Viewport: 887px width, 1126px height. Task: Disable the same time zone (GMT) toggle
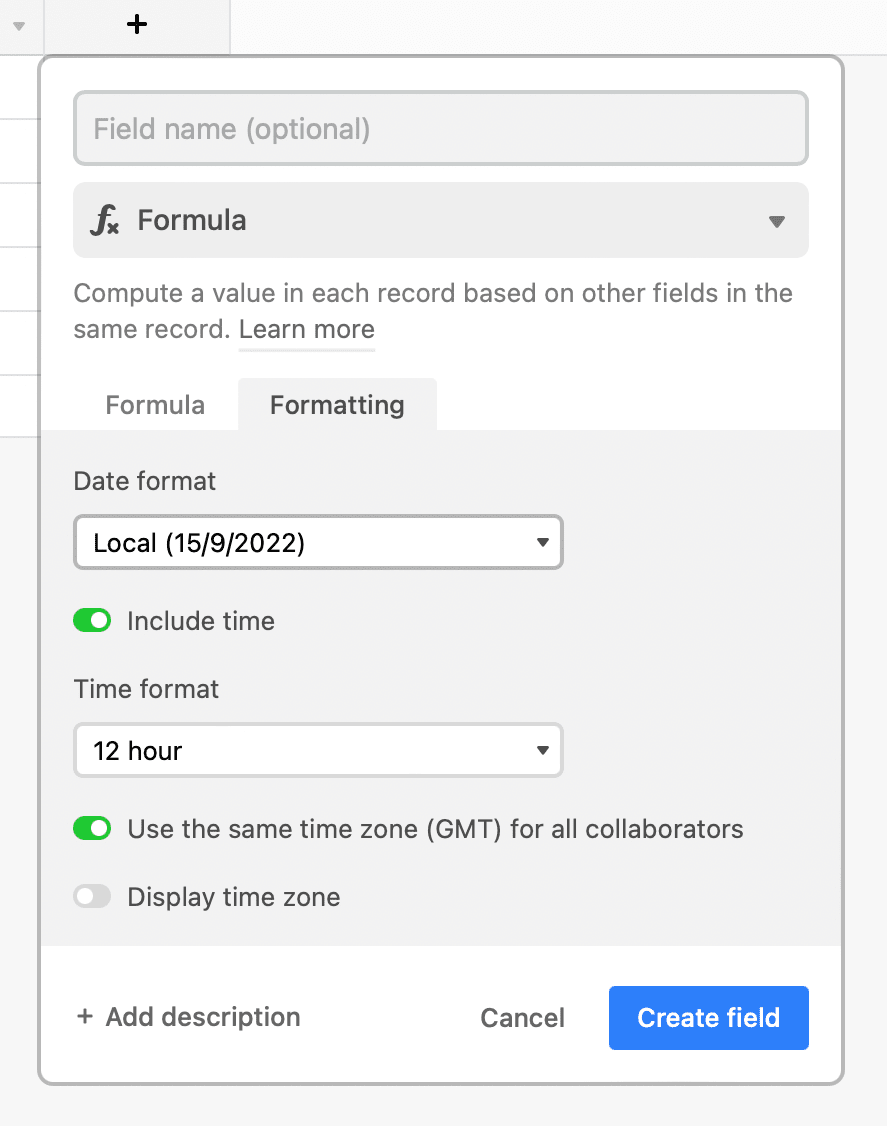point(92,829)
